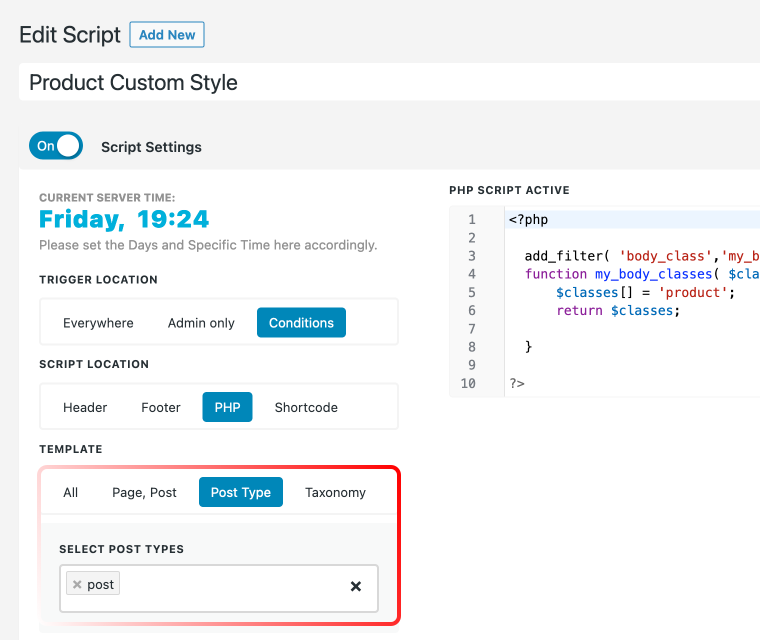This screenshot has width=760, height=640.
Task: Open the Select Post Types field
Action: 219,589
